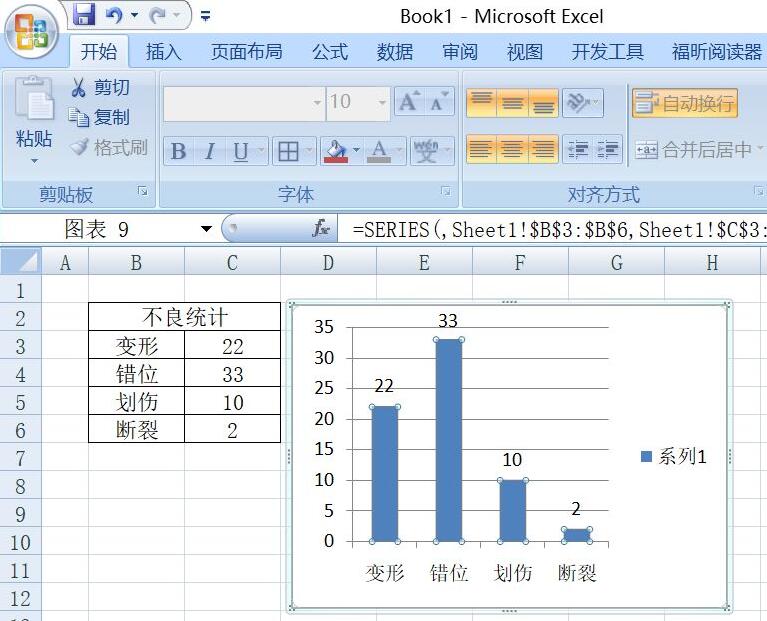This screenshot has height=621, width=767.
Task: Open the Office button menu
Action: 32,32
